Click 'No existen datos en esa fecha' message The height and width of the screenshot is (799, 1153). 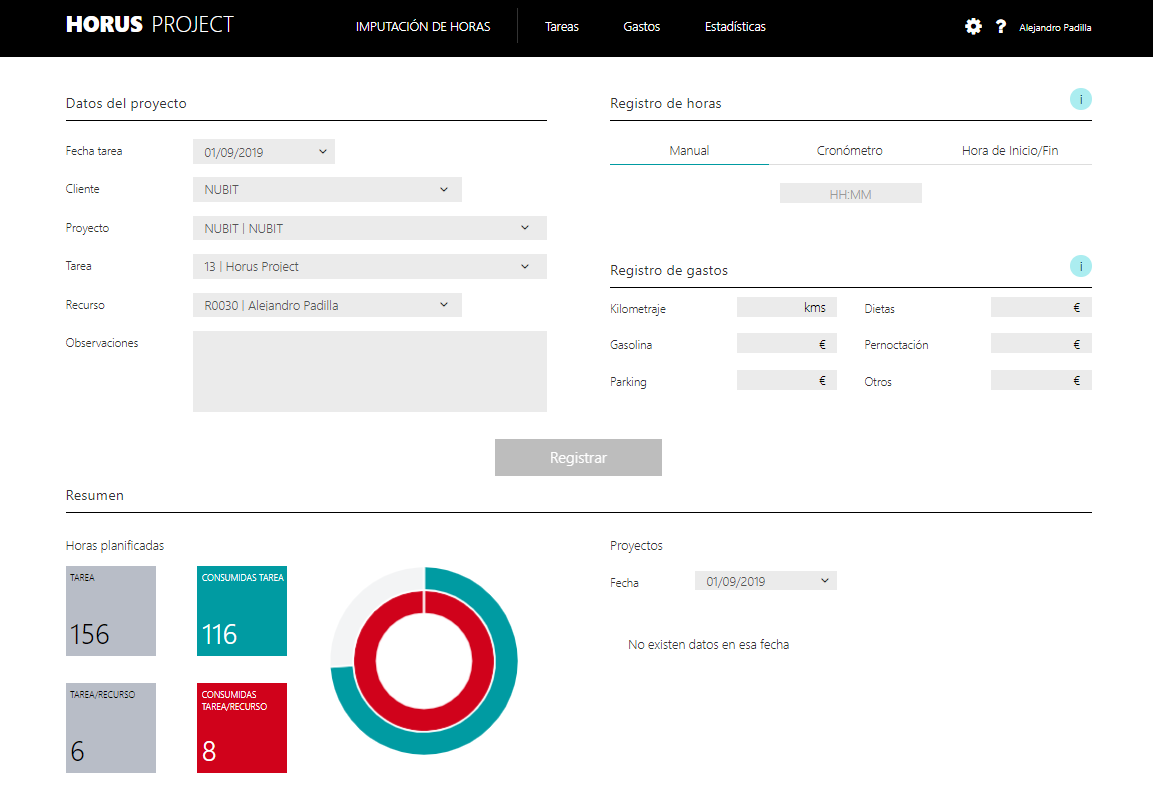click(708, 645)
